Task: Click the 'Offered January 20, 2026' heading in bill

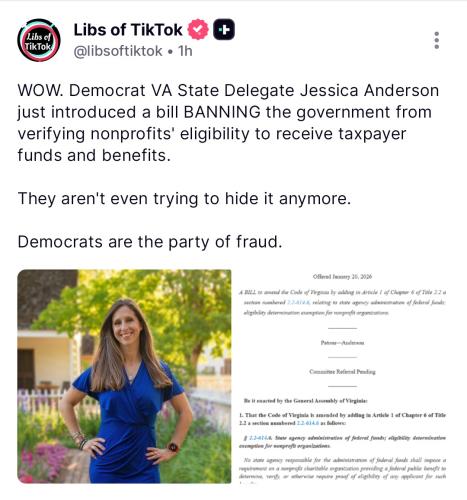Action: click(342, 277)
